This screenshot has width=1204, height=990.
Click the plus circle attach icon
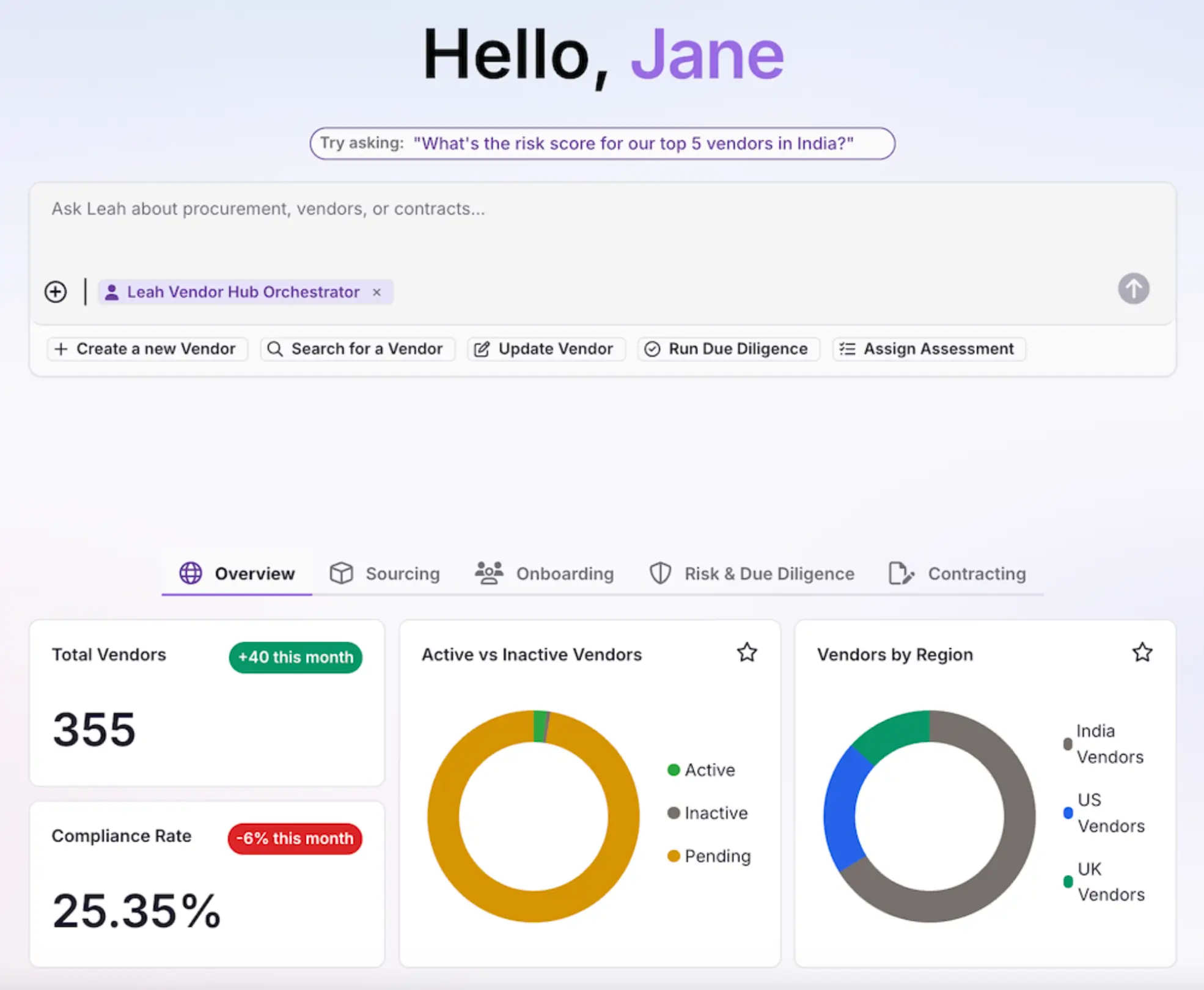tap(56, 291)
